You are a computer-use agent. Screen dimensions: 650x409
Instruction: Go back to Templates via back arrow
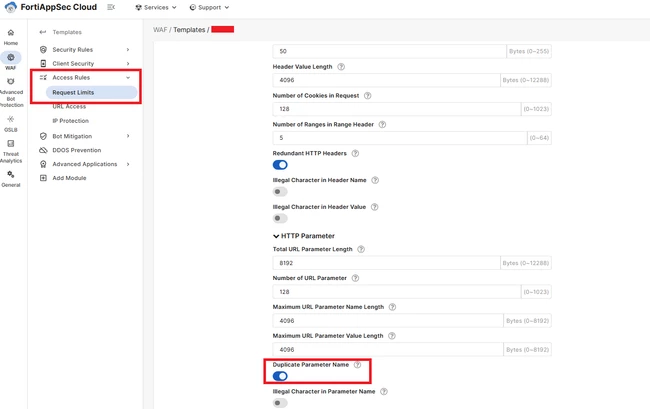coord(42,32)
